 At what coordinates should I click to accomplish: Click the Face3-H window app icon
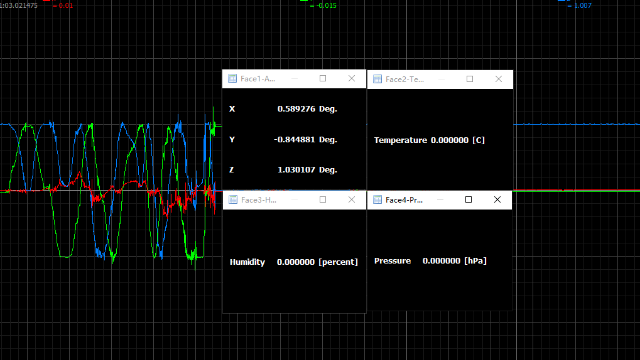[x=233, y=200]
